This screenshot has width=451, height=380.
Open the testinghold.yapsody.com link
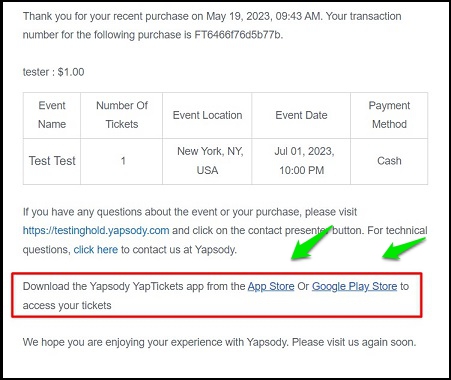96,231
